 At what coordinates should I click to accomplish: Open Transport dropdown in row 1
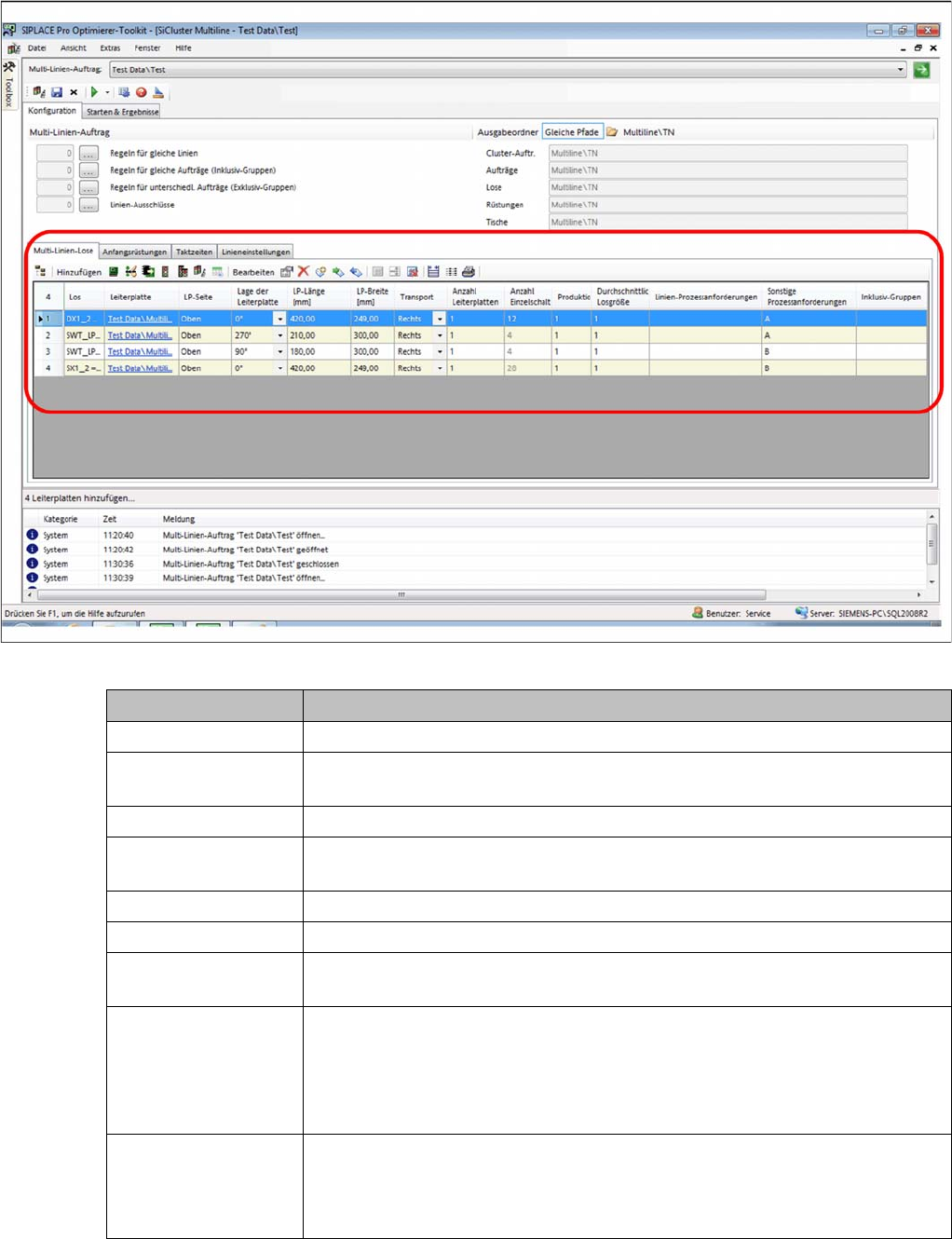pyautogui.click(x=440, y=319)
